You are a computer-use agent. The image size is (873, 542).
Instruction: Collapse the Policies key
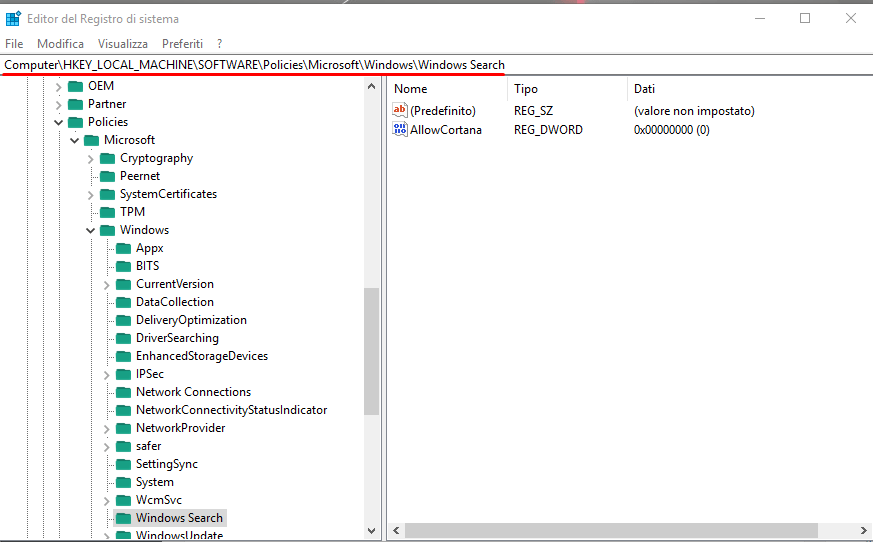pyautogui.click(x=58, y=123)
